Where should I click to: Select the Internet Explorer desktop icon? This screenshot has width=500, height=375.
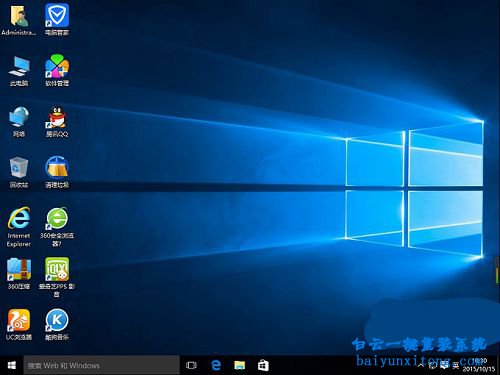coord(19,227)
